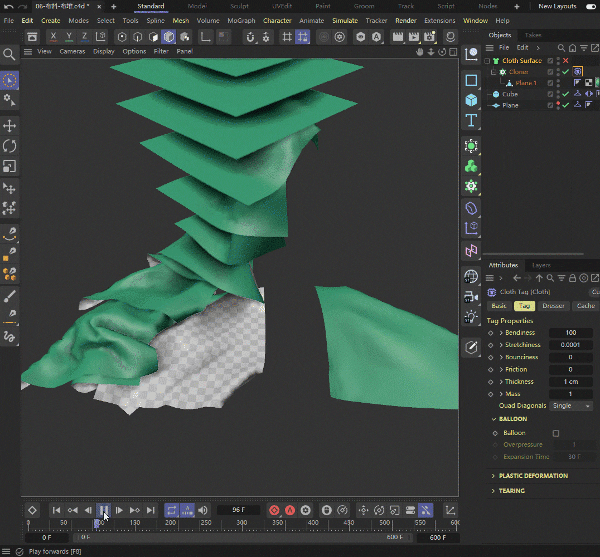Enable the Balloon checkbox
The width and height of the screenshot is (600, 557).
(x=556, y=433)
